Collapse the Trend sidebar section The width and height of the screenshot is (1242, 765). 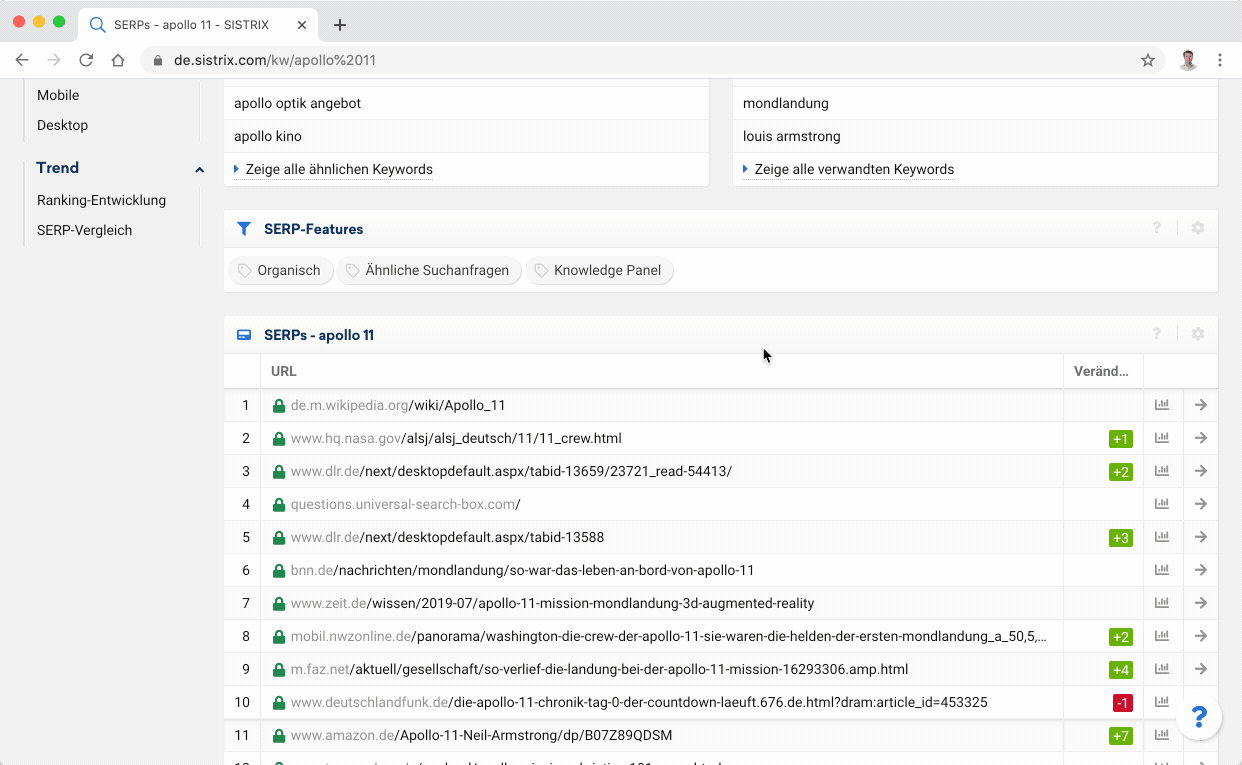(x=199, y=169)
